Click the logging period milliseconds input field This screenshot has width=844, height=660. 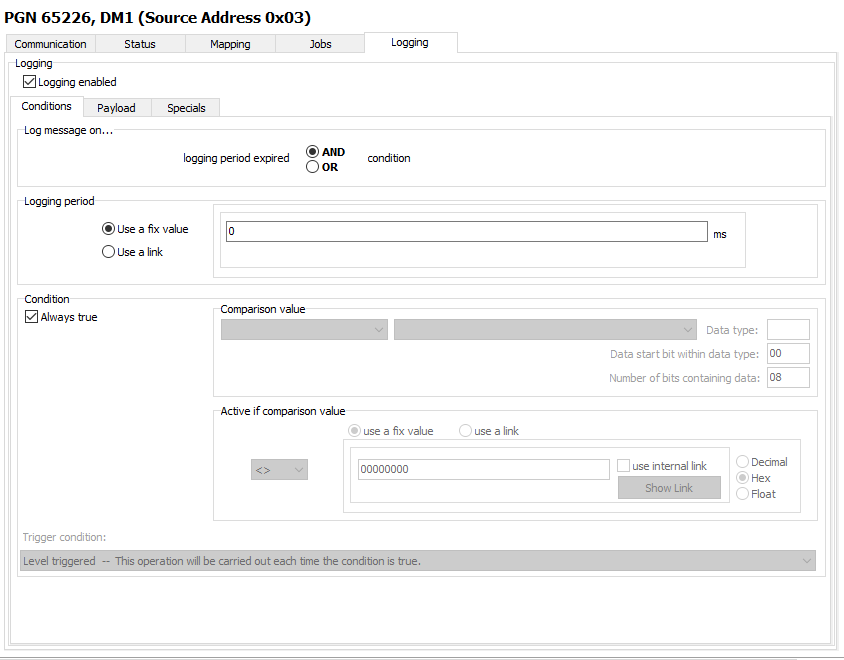pyautogui.click(x=466, y=232)
